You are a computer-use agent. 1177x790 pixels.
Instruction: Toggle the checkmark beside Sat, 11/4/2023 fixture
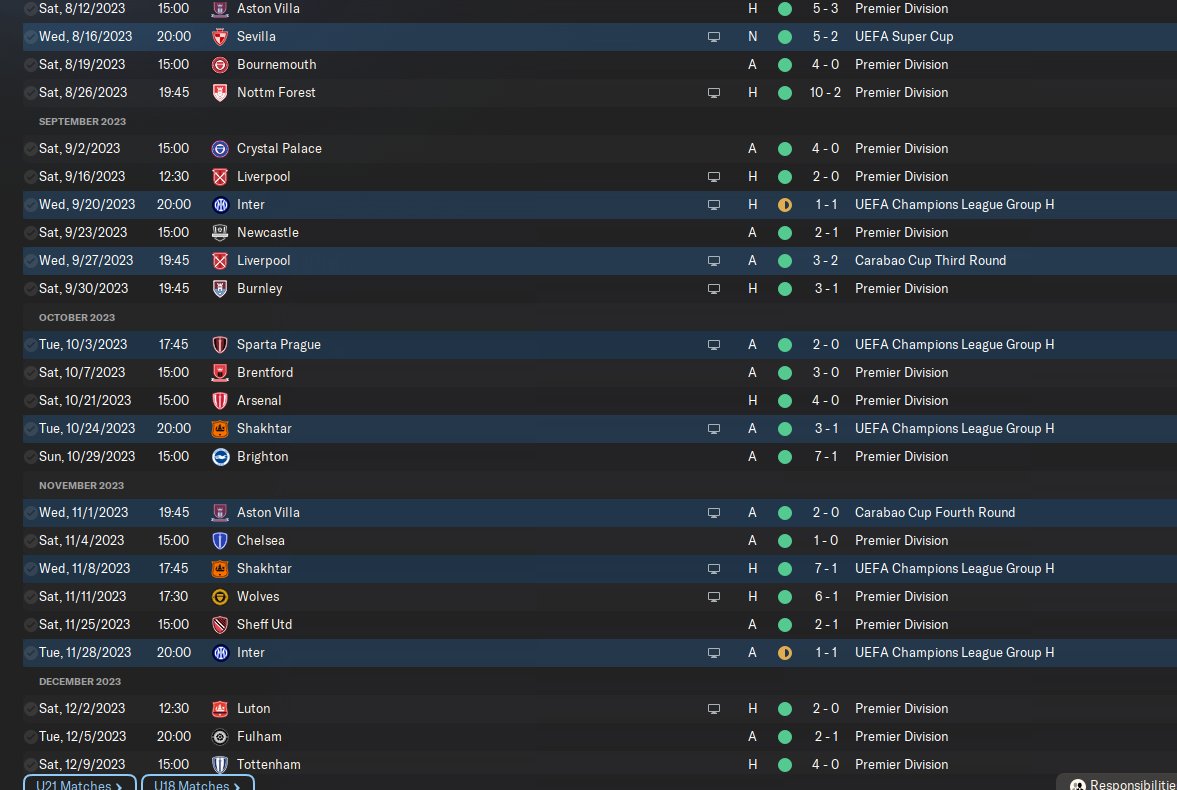point(30,541)
